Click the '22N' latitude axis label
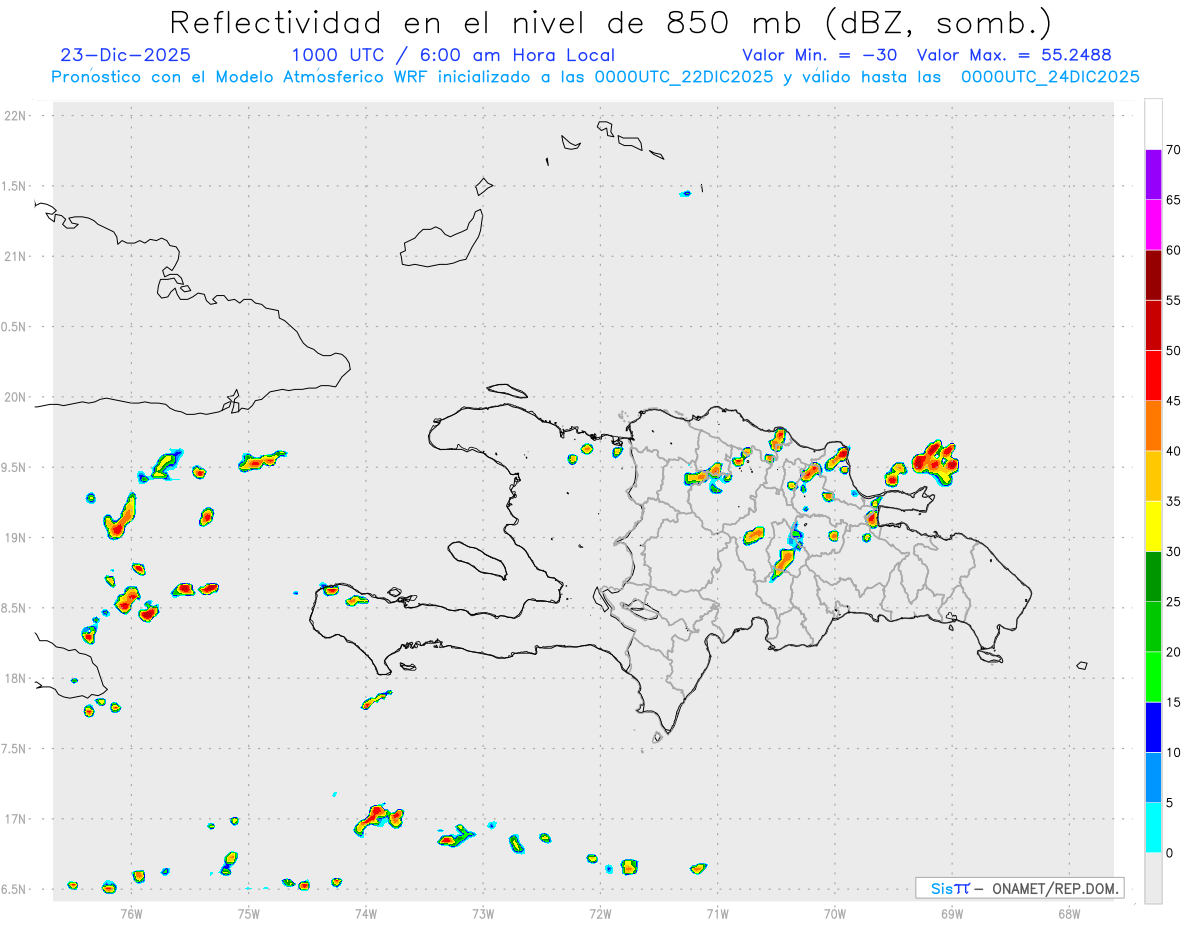 coord(17,116)
